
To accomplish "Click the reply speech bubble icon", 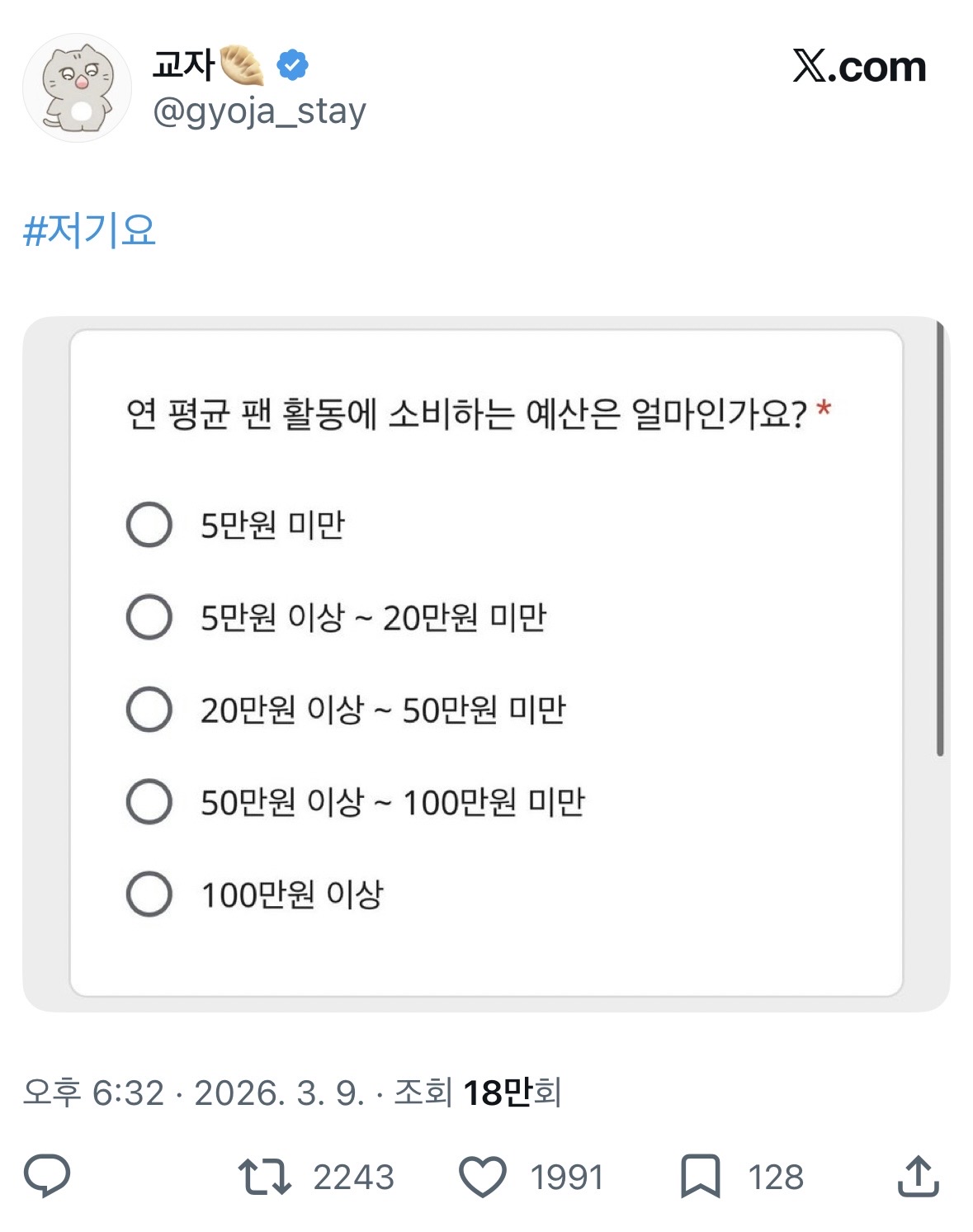I will [47, 1176].
